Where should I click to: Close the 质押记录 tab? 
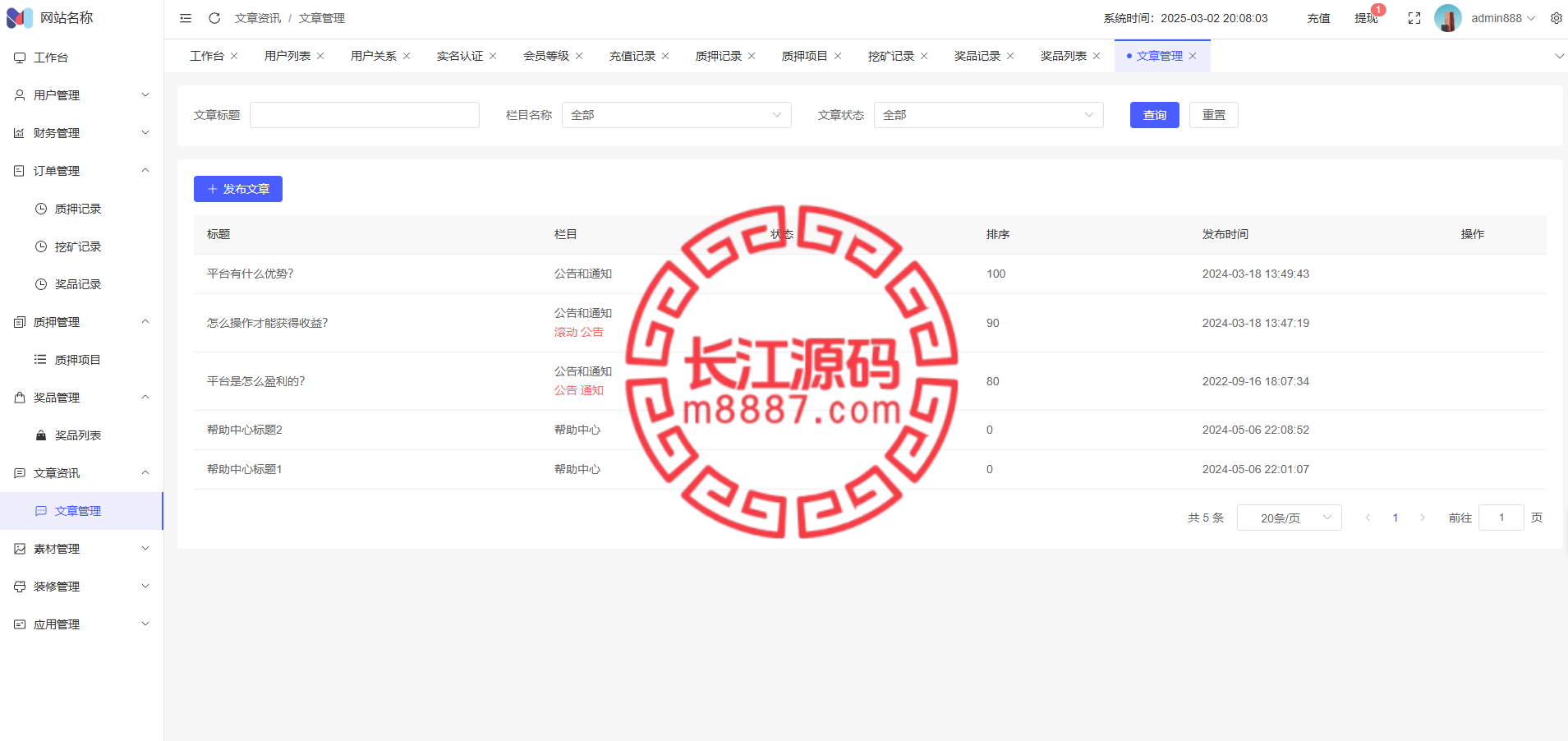point(752,56)
